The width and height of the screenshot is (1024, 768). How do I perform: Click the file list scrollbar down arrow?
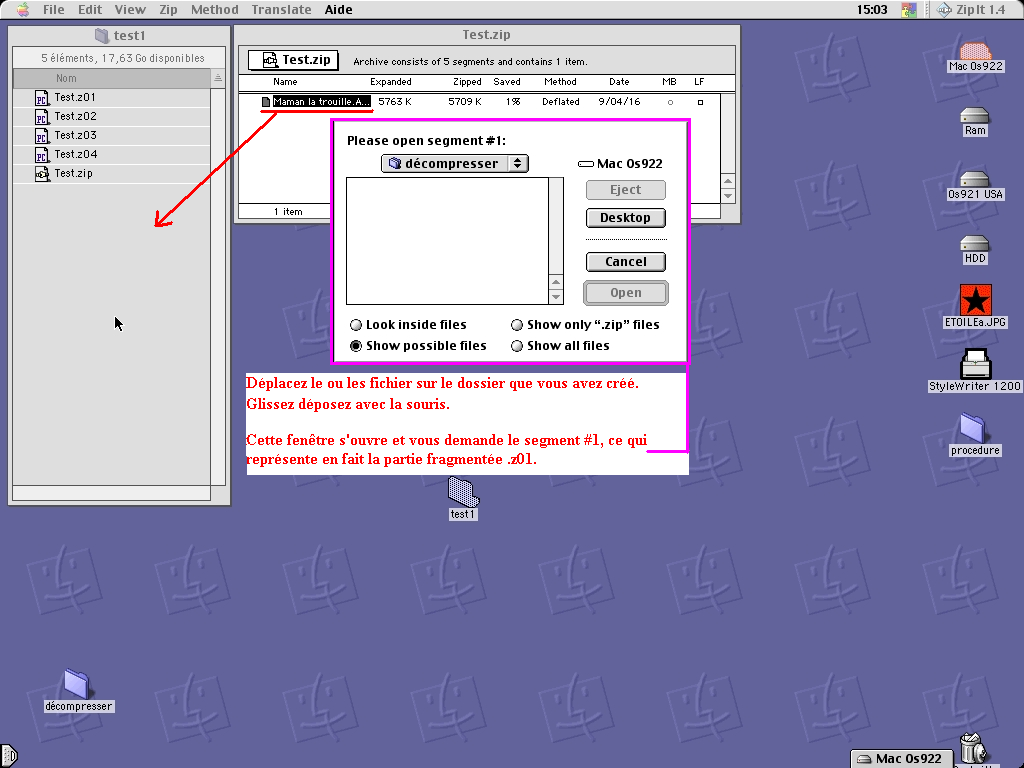557,297
